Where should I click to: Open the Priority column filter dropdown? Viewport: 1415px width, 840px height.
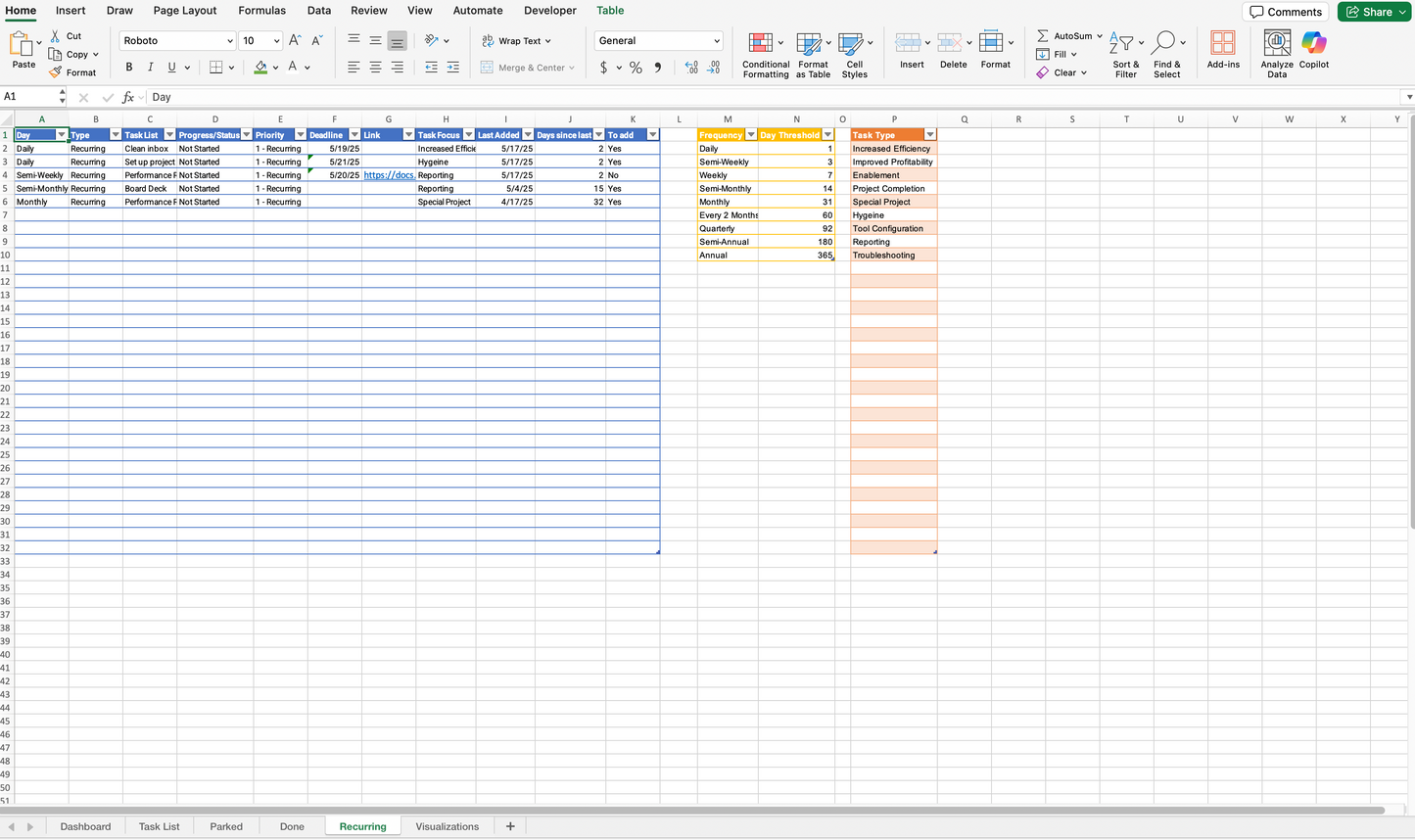pos(300,135)
